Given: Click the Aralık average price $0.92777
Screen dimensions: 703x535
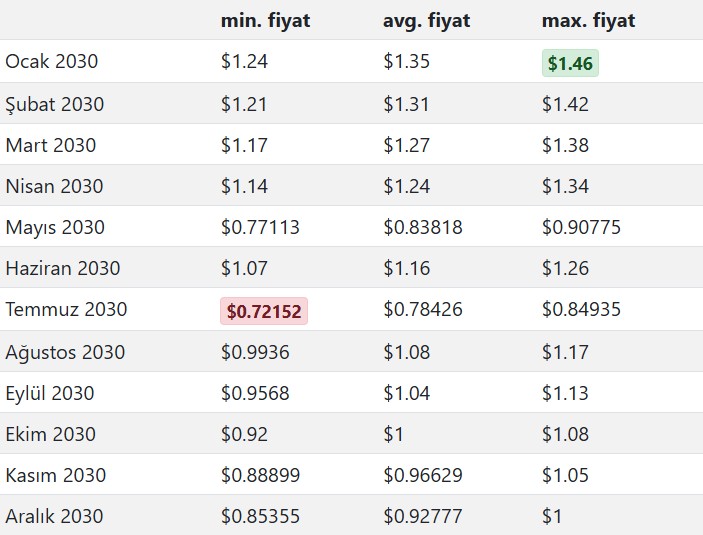Looking at the screenshot, I should point(422,516).
